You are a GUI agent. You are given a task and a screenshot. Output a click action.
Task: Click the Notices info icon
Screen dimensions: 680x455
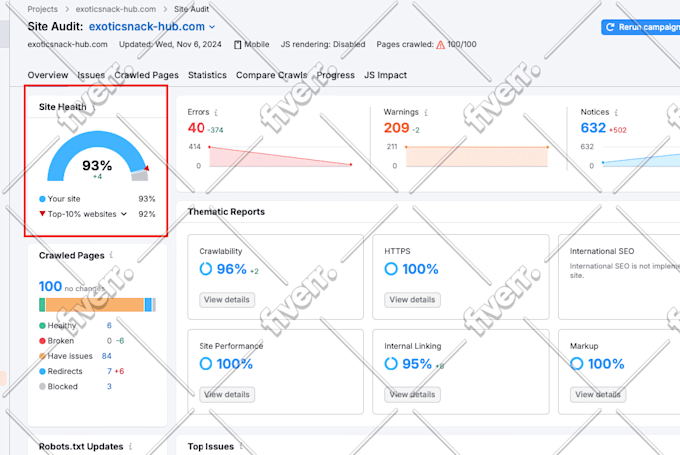(x=616, y=112)
